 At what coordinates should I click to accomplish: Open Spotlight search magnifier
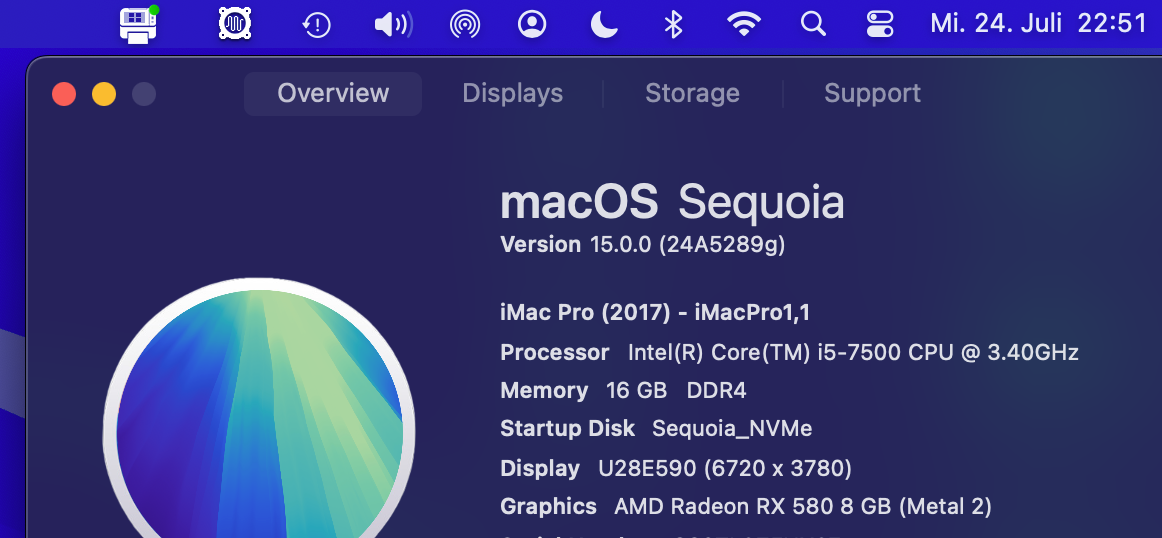814,24
